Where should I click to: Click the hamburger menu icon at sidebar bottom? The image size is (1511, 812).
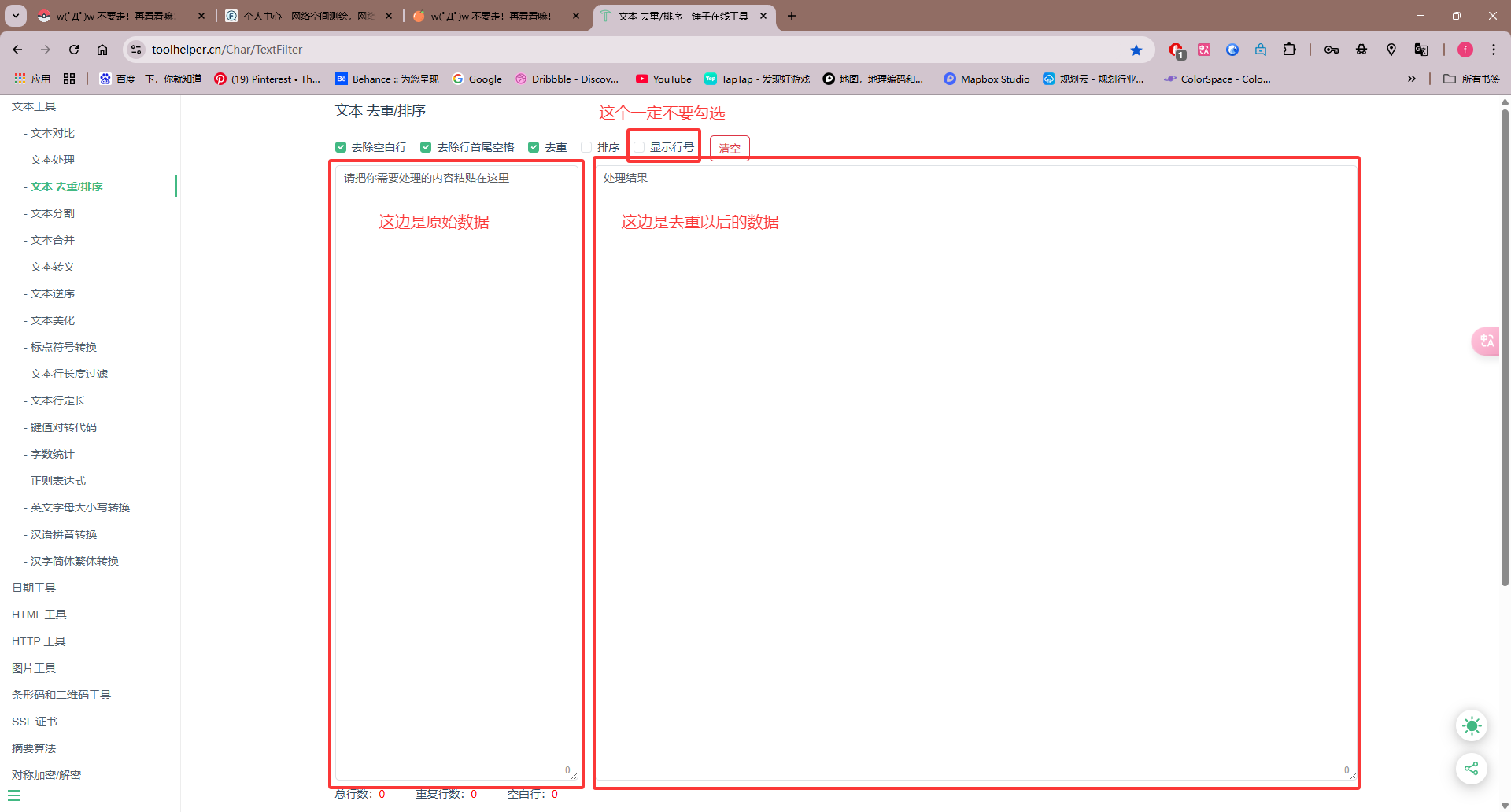[14, 795]
